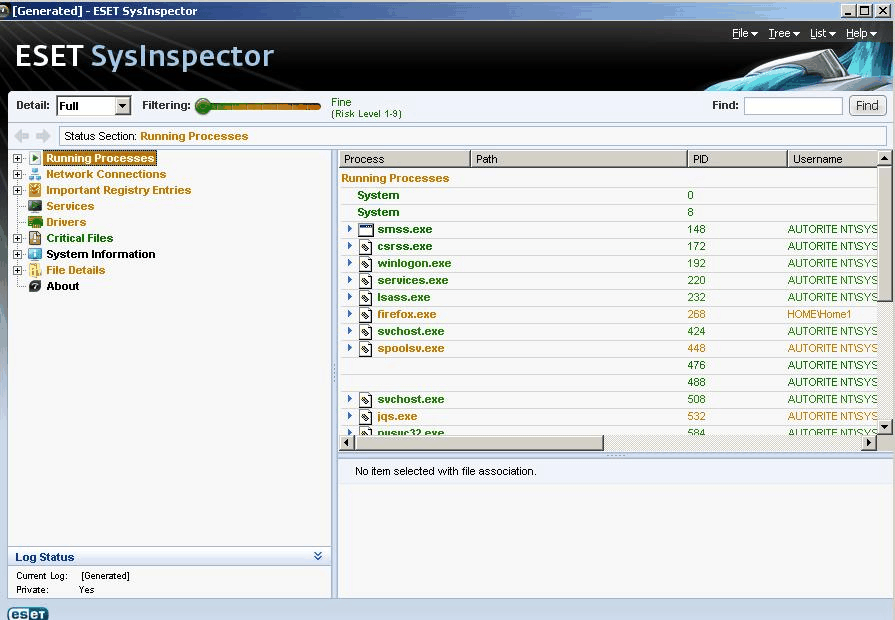Click the services.exe process icon
The image size is (895, 620).
[366, 281]
